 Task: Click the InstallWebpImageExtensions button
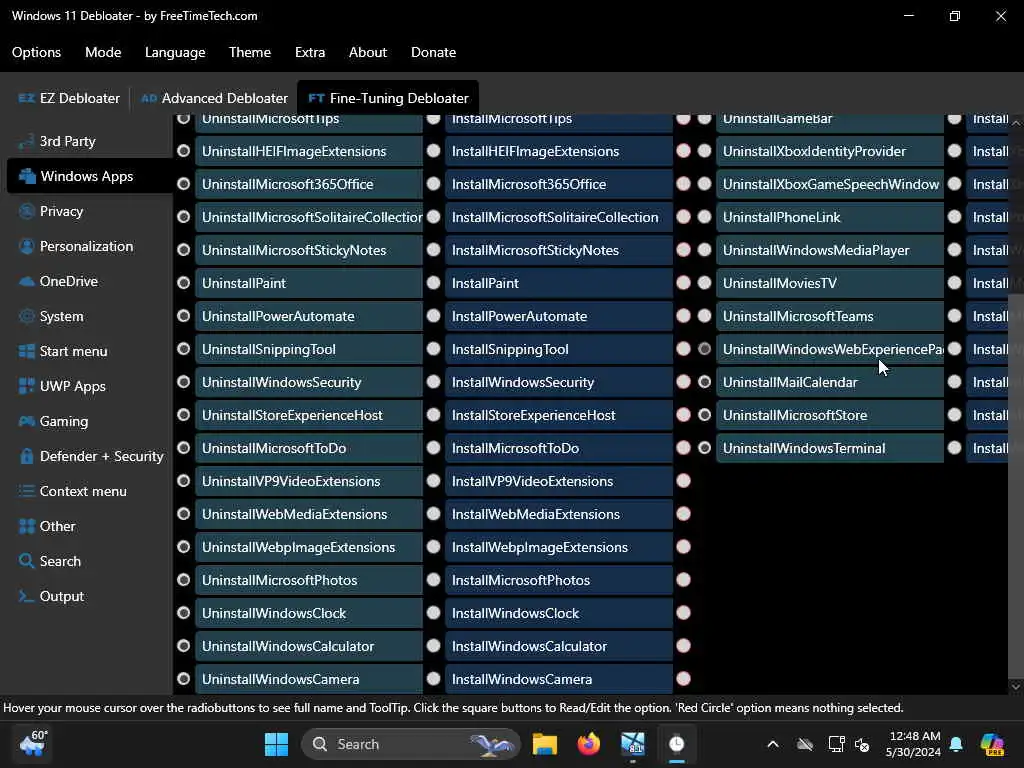559,547
